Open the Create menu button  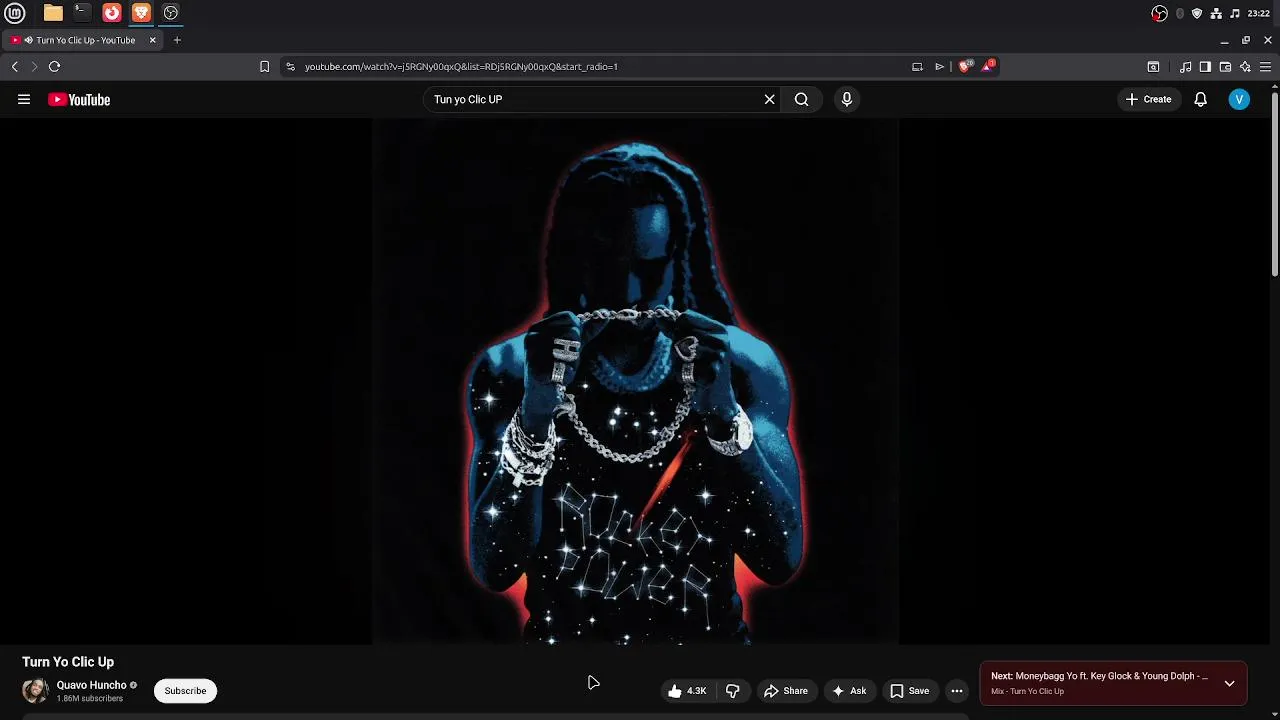tap(1148, 99)
